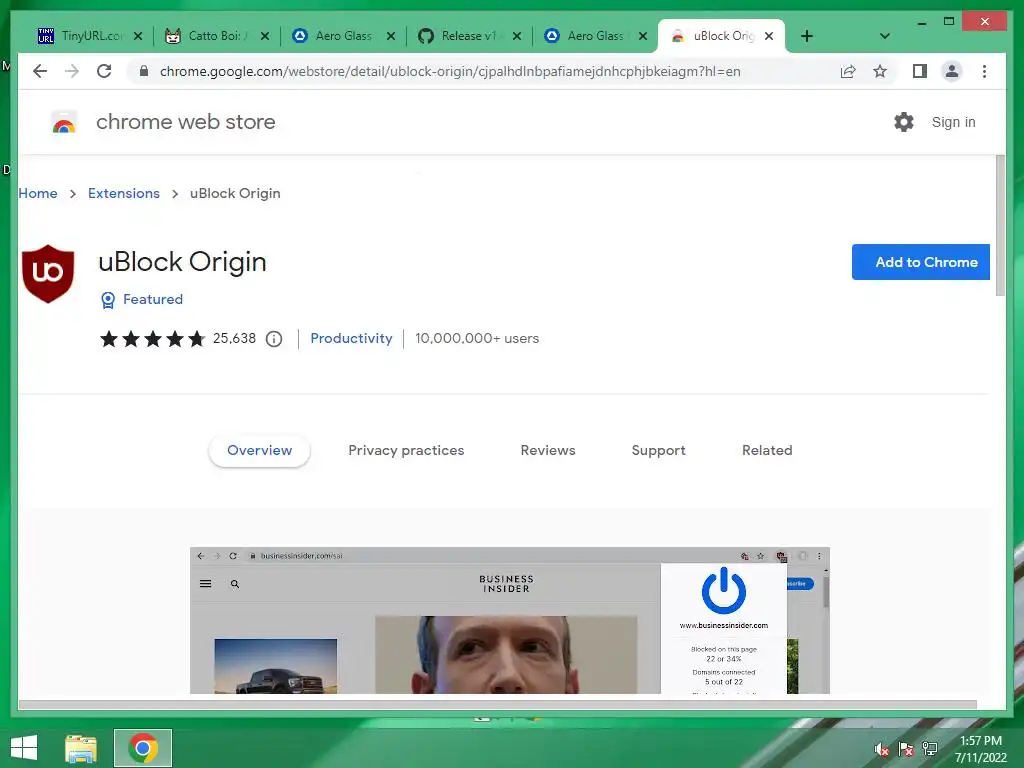The image size is (1024, 768).
Task: Open a new tab with the plus button
Action: pyautogui.click(x=807, y=36)
